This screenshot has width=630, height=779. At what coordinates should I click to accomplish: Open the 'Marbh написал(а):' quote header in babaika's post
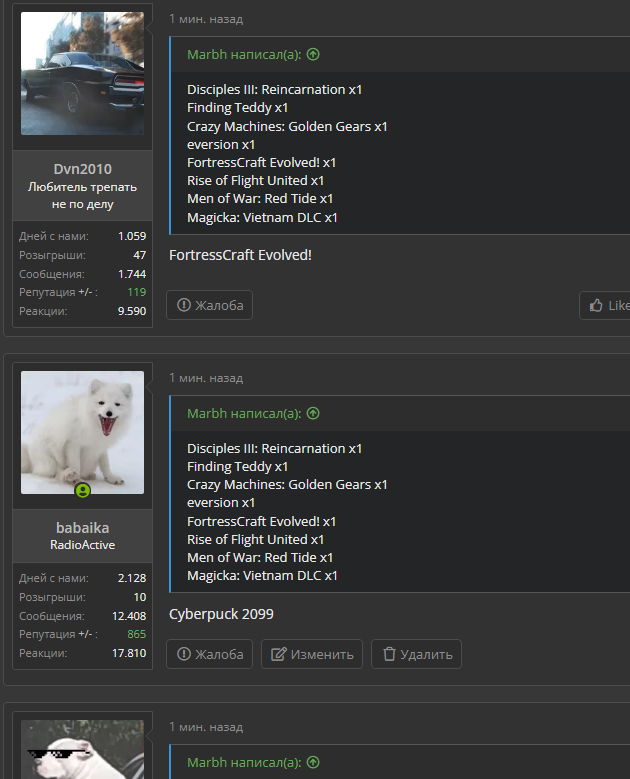point(244,413)
